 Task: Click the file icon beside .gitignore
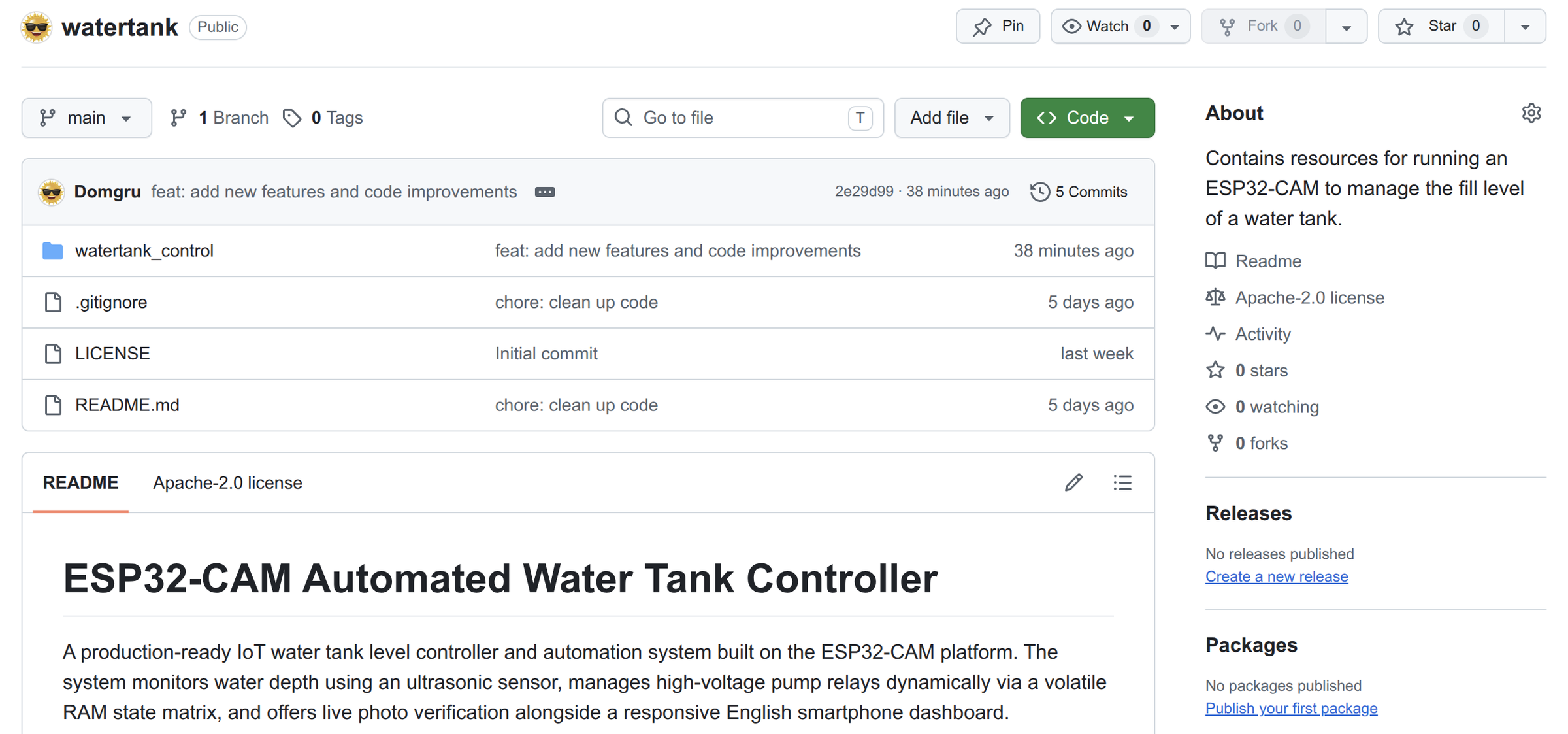click(53, 302)
